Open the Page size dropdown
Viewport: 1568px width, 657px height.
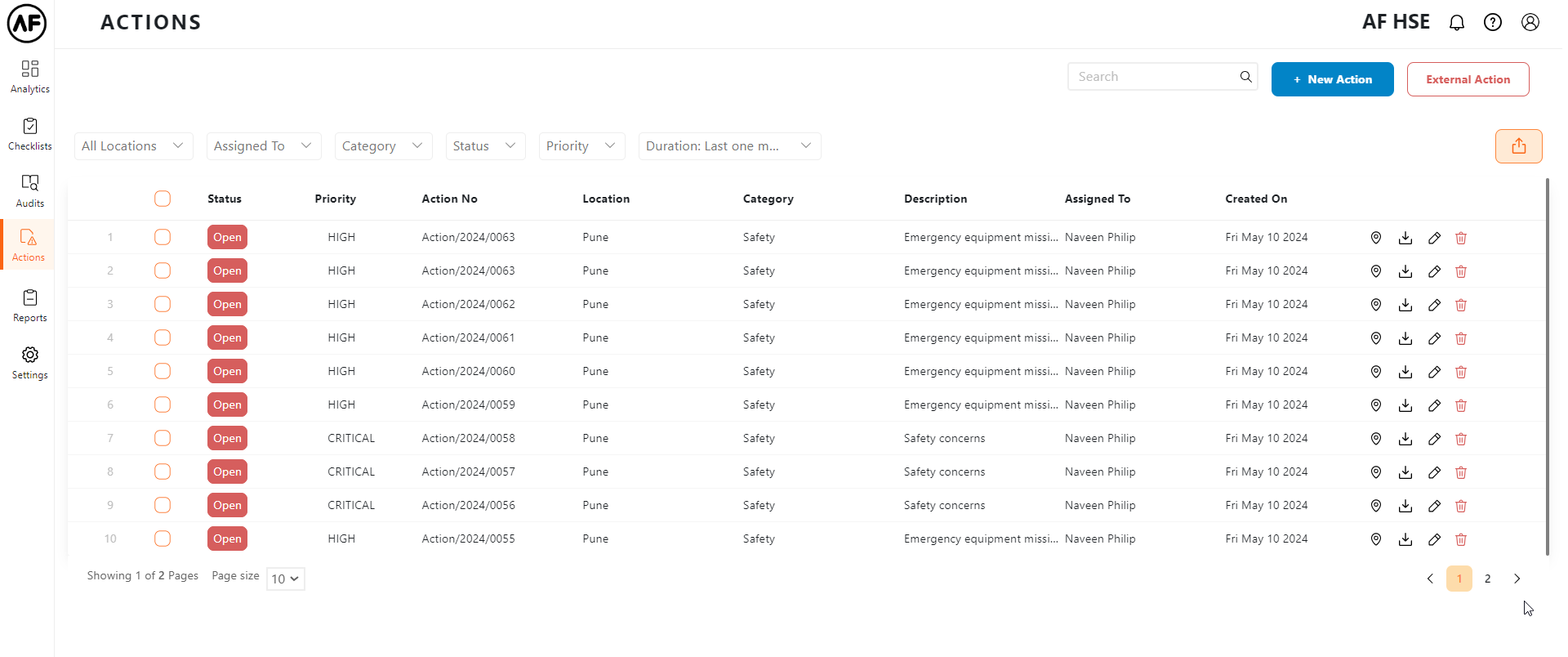coord(285,579)
